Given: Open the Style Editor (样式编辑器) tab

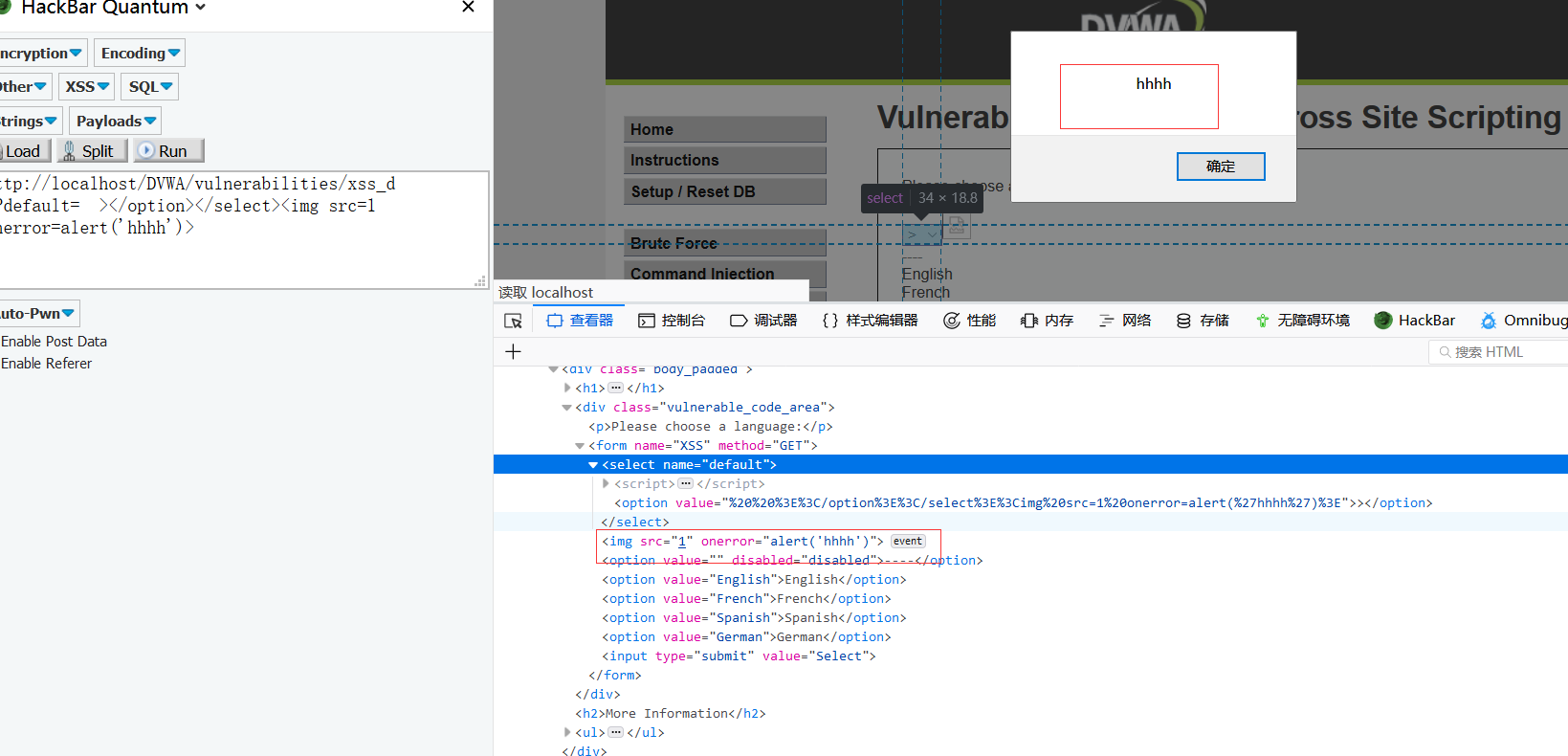Looking at the screenshot, I should [x=870, y=321].
